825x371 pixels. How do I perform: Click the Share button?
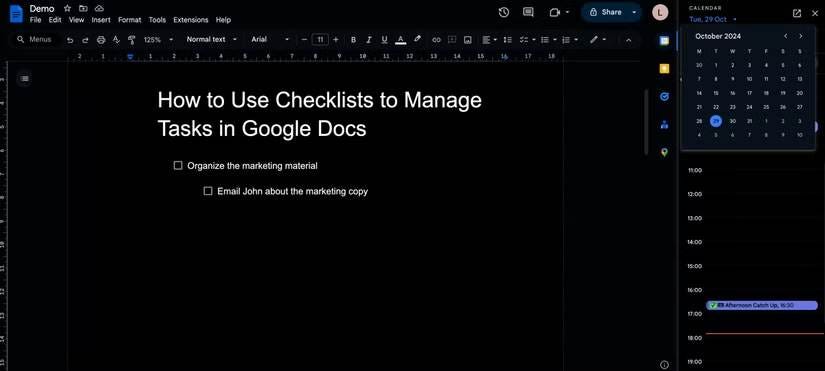pyautogui.click(x=605, y=12)
